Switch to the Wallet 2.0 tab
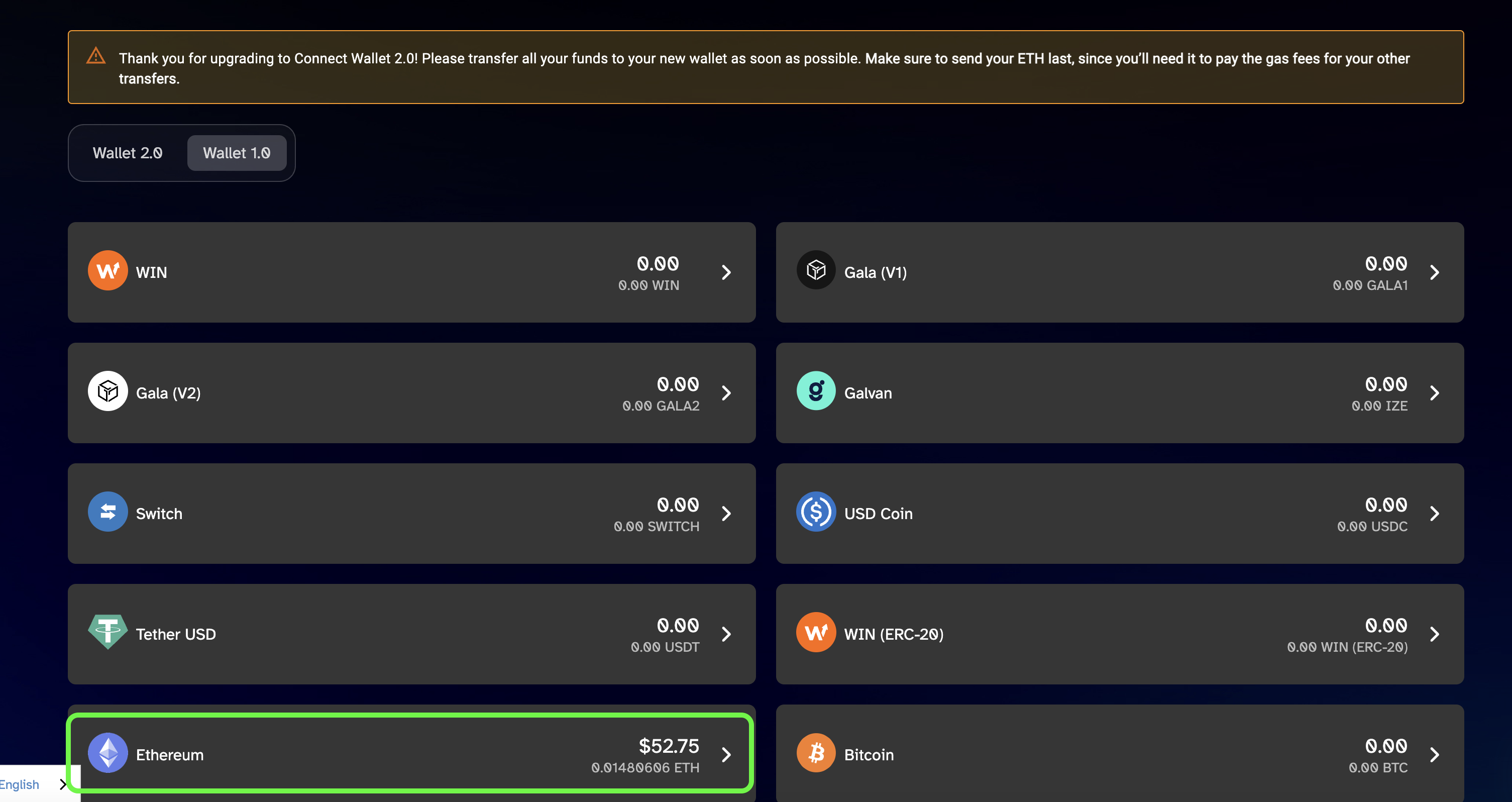 pos(128,153)
